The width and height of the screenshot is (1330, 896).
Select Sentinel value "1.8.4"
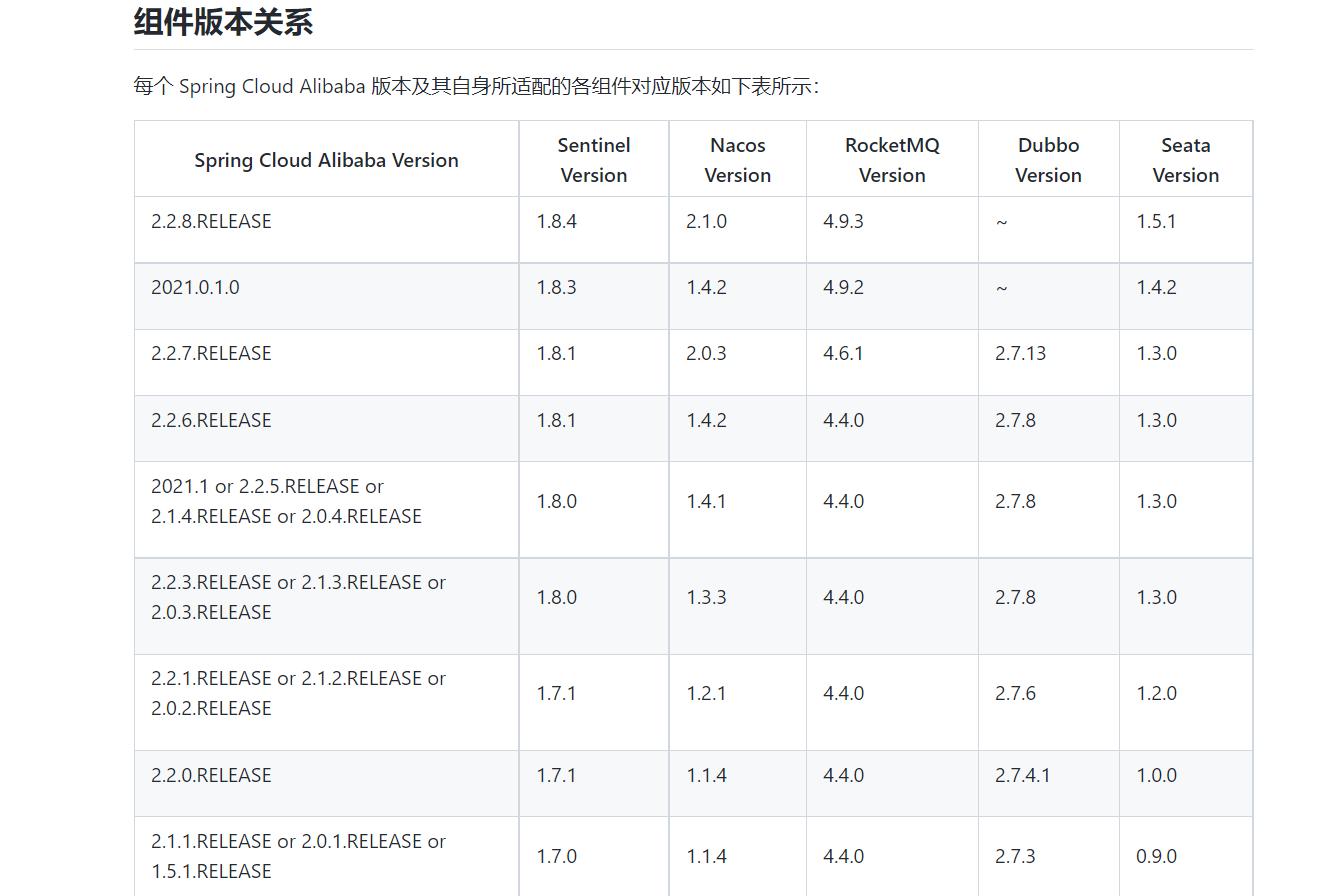tap(556, 221)
